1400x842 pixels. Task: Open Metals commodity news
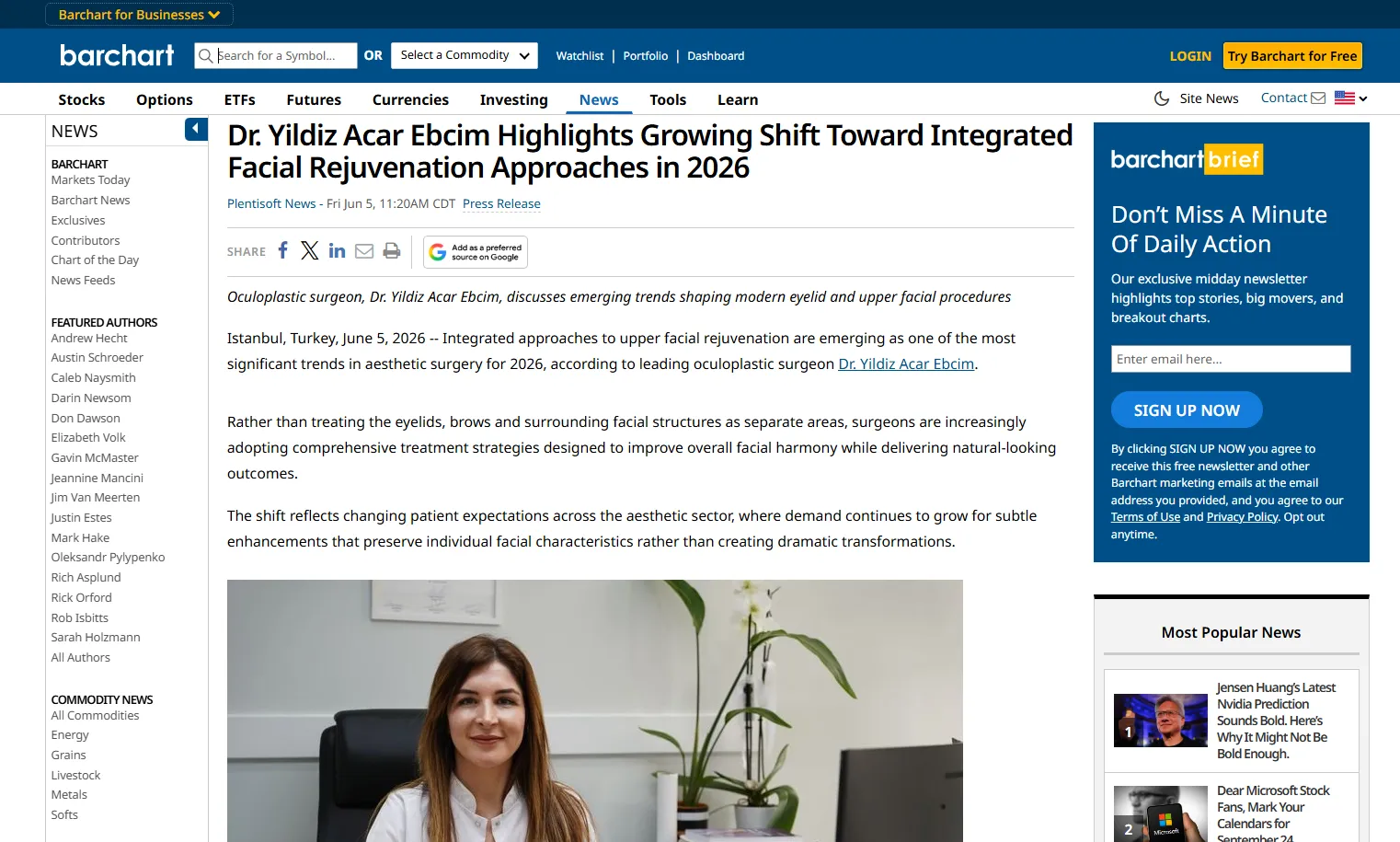pos(69,795)
